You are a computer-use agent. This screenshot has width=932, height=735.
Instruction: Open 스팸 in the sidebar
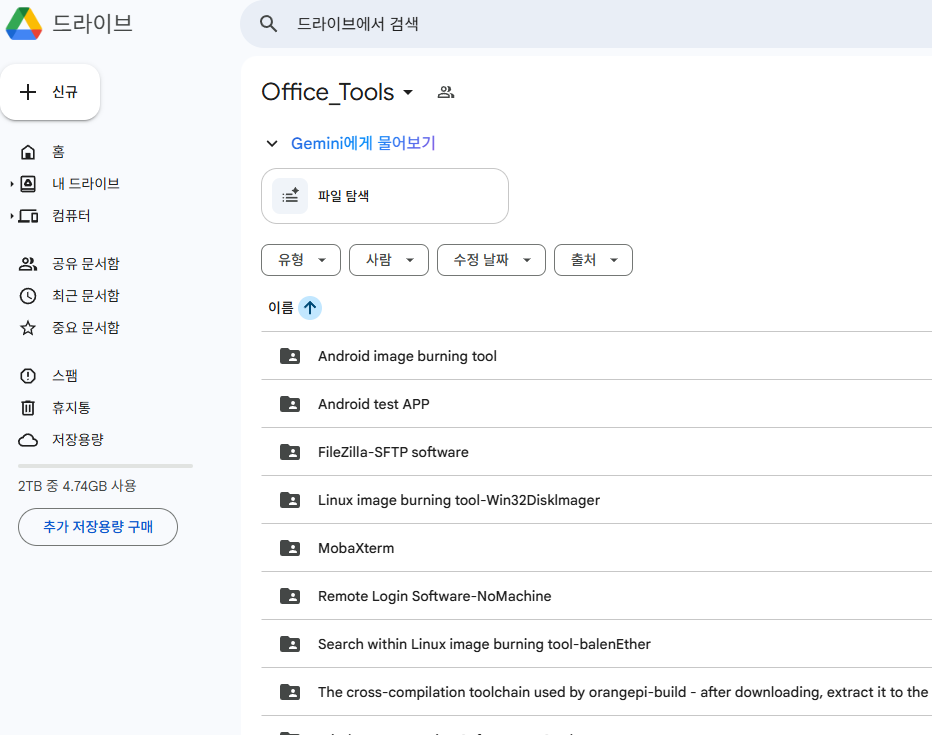(65, 376)
